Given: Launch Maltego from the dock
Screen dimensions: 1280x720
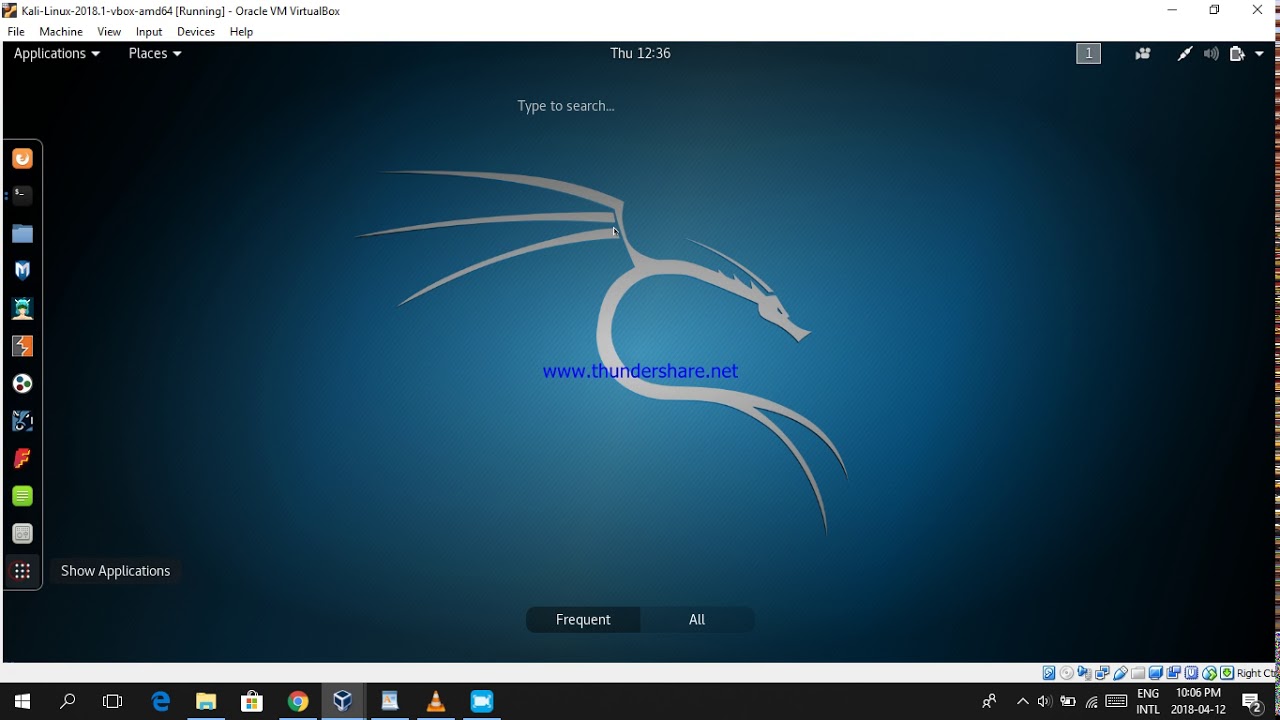Looking at the screenshot, I should tap(22, 421).
